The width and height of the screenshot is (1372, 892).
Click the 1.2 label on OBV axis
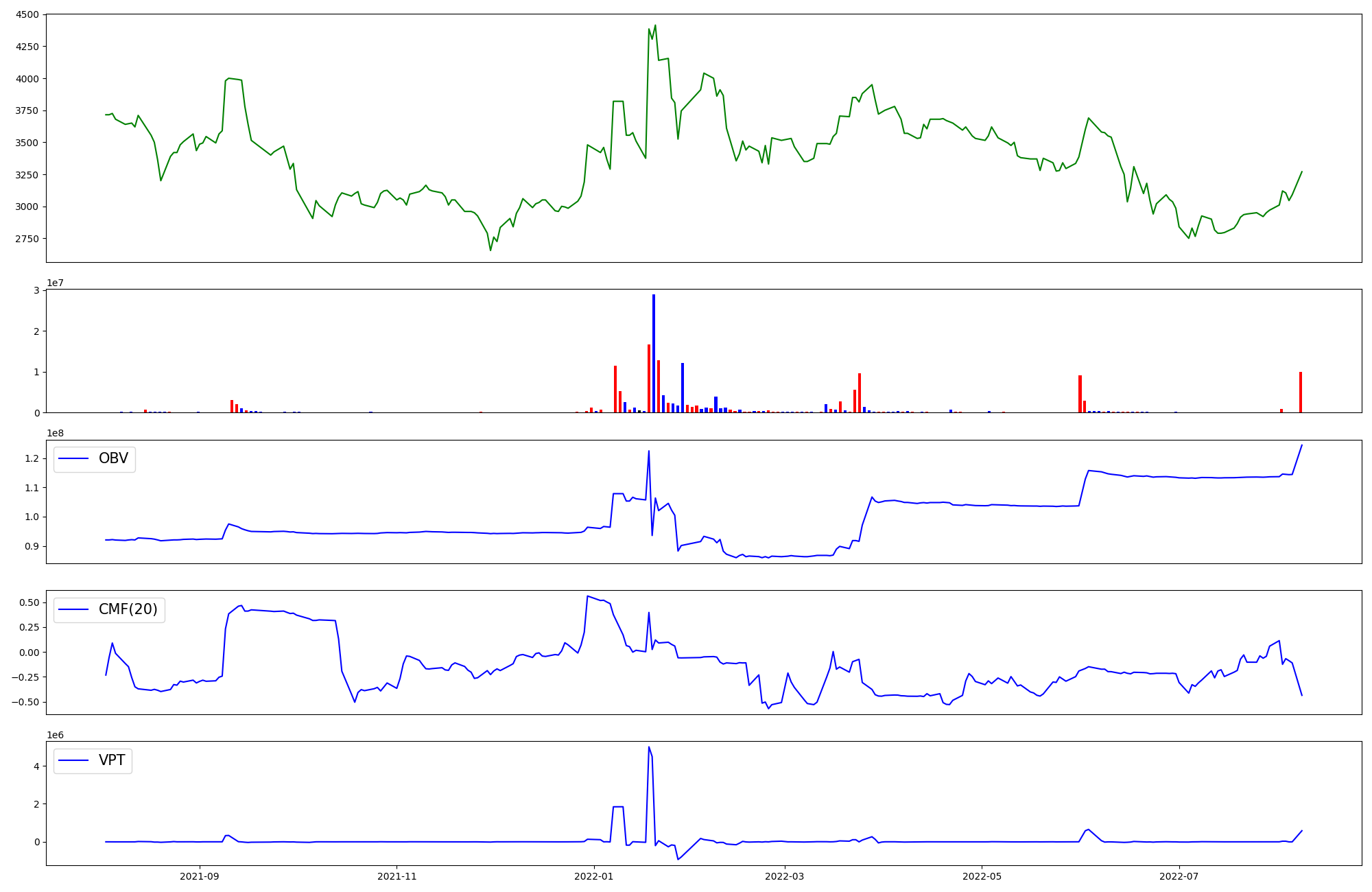tap(32, 458)
